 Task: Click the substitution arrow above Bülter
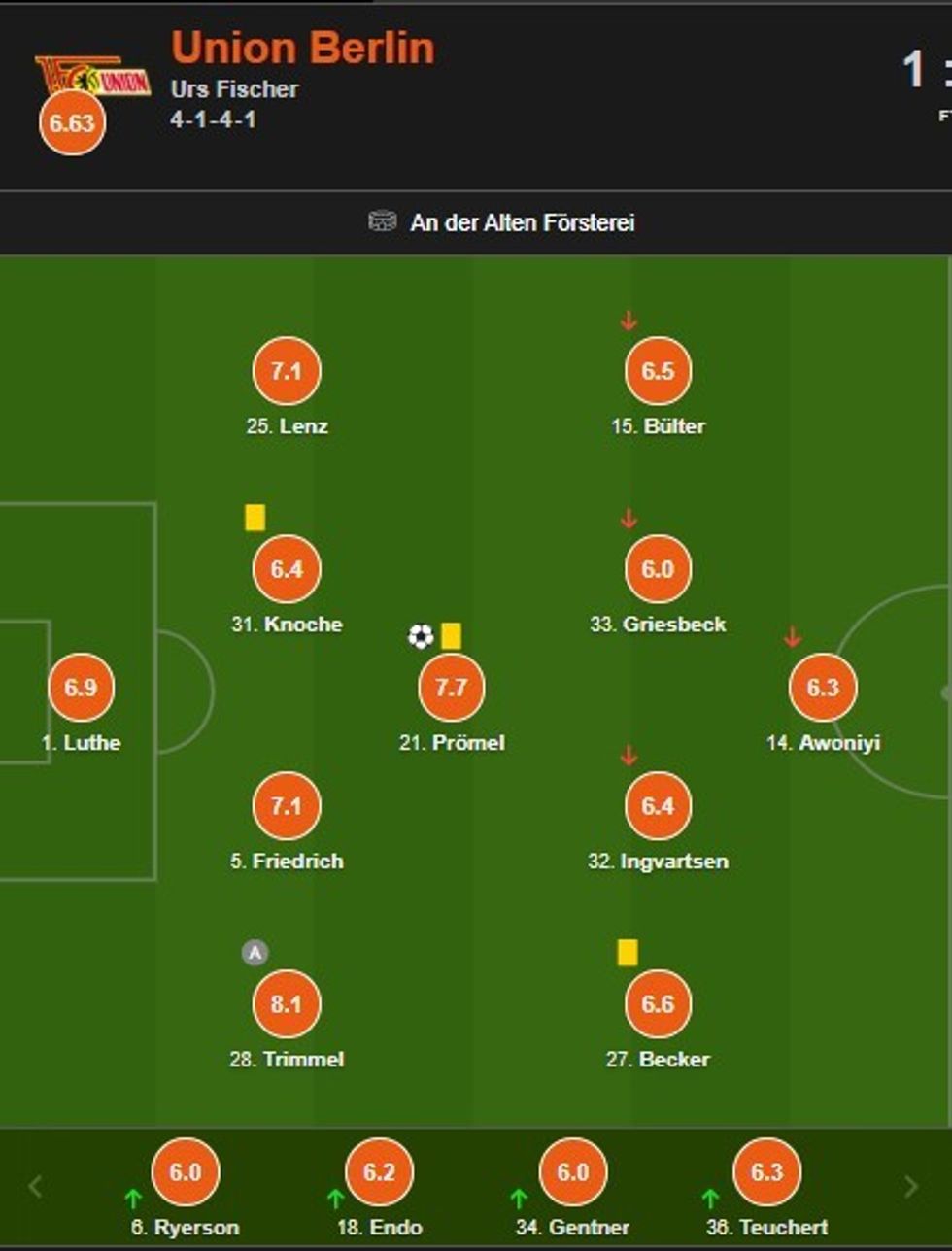click(x=629, y=321)
